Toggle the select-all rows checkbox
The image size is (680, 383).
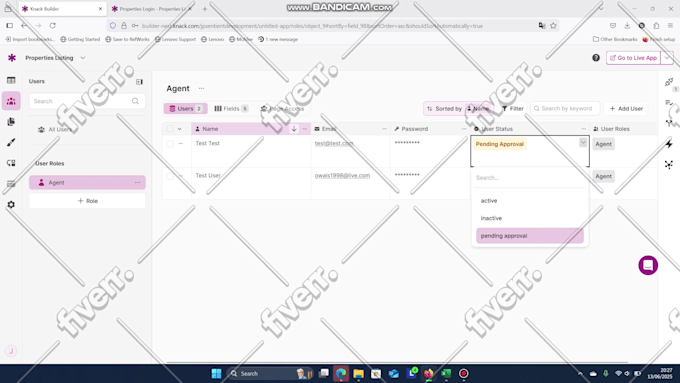click(x=170, y=129)
